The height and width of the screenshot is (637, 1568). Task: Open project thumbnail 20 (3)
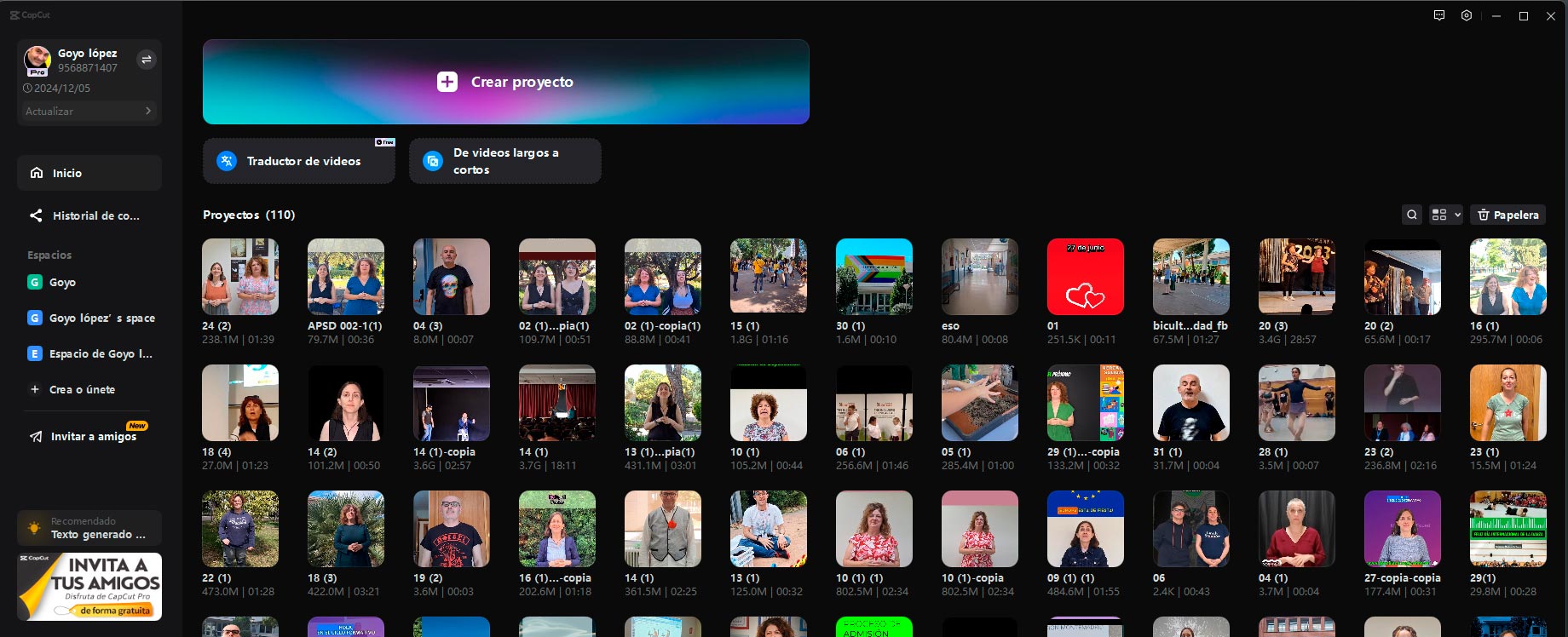tap(1297, 277)
